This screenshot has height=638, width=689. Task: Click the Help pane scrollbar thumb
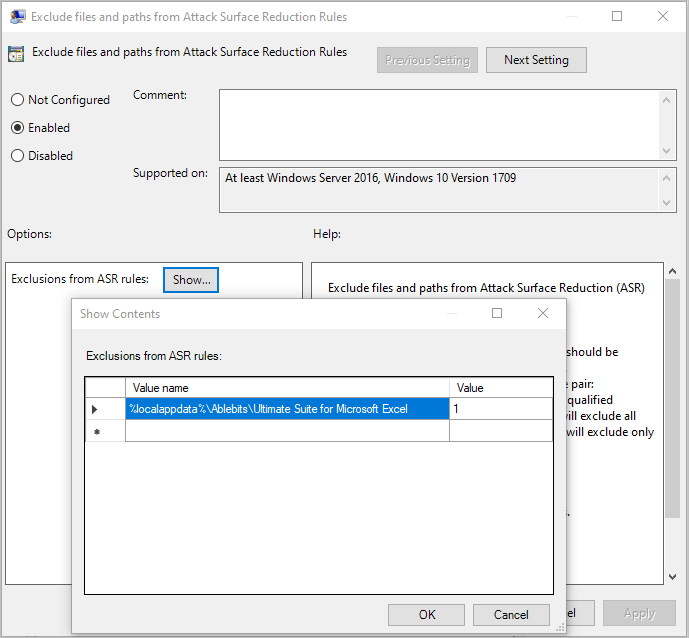tap(672, 399)
